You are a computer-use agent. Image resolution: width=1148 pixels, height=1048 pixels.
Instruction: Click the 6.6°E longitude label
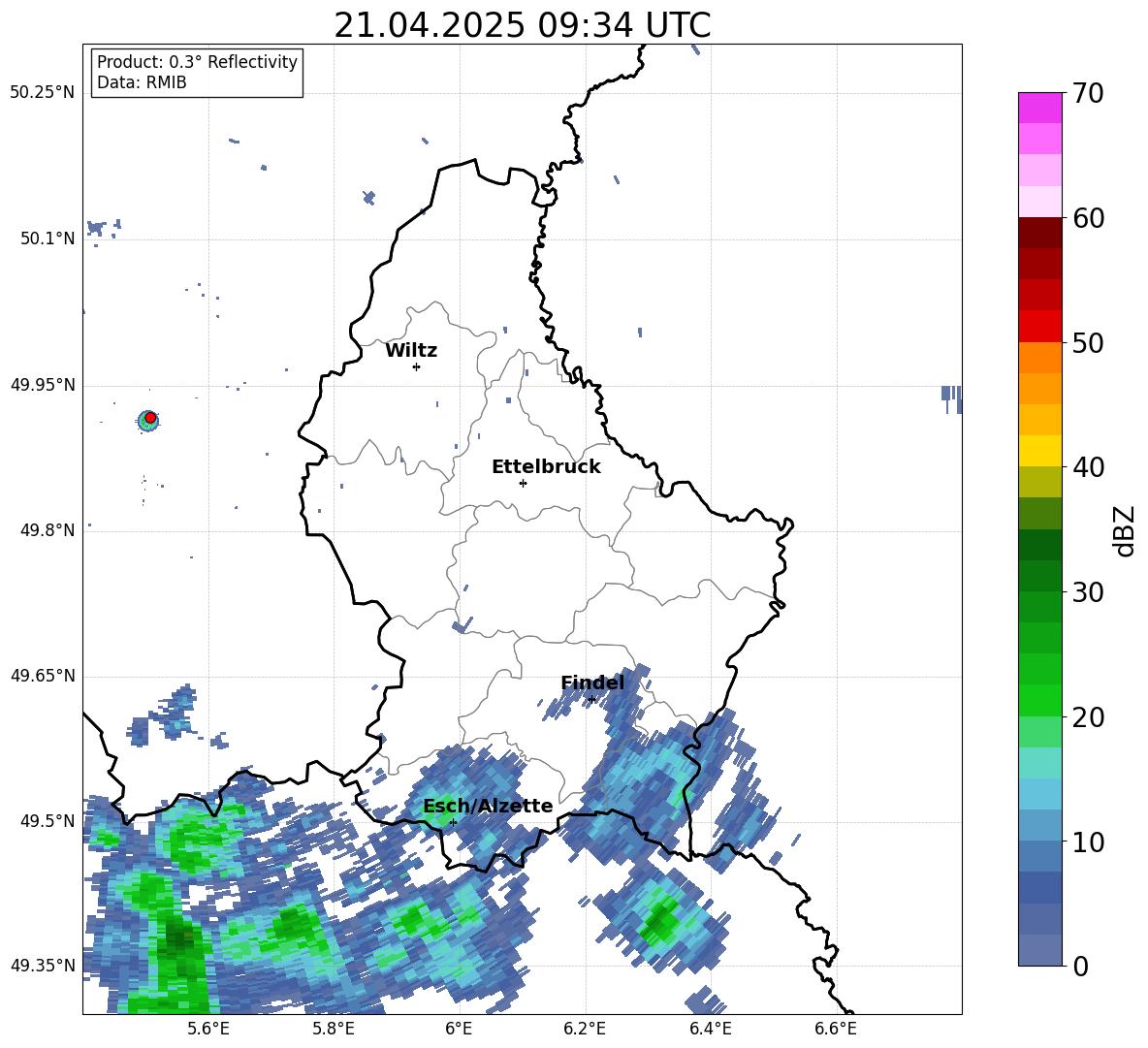(836, 1029)
